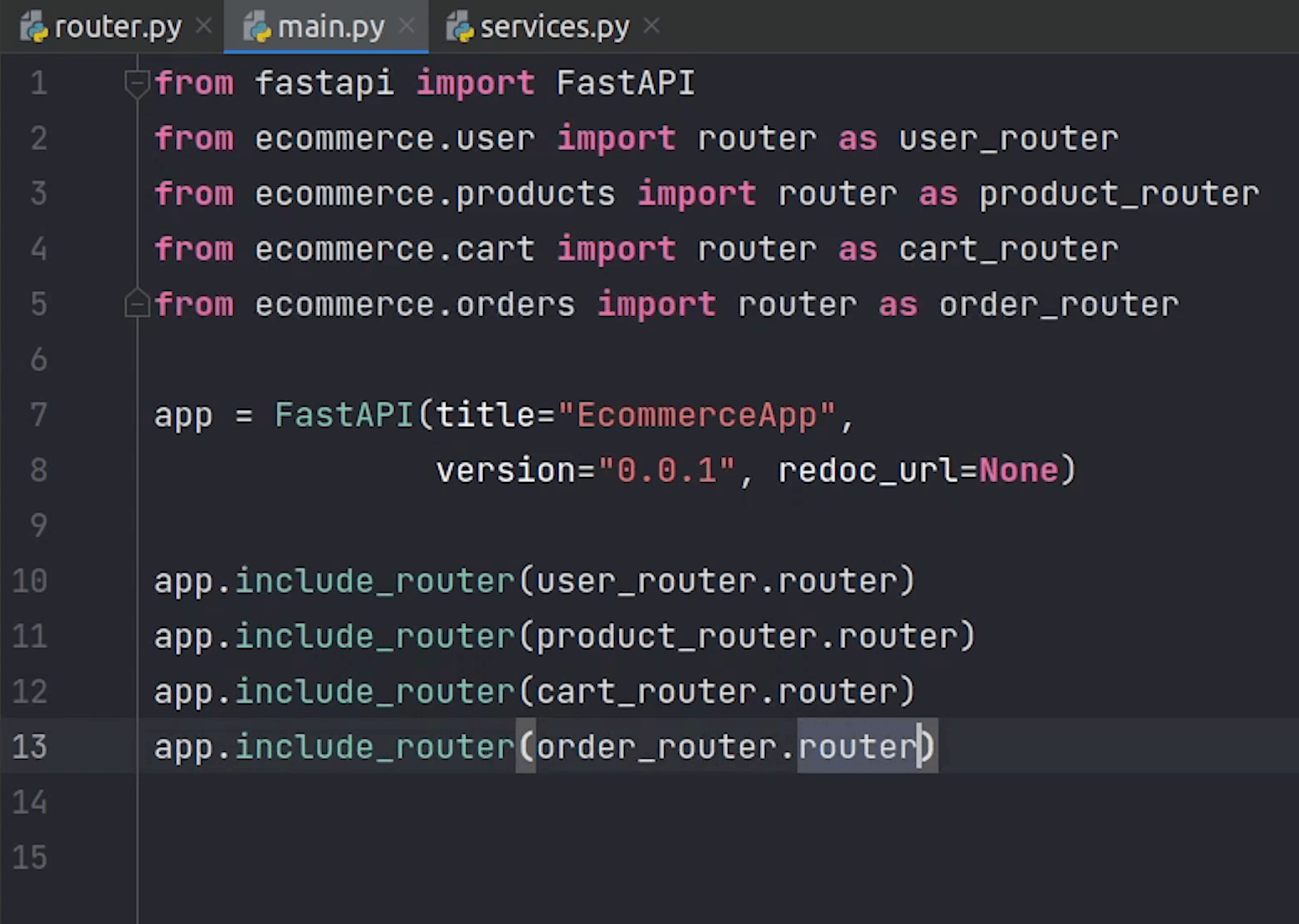Click include_router on line 10
This screenshot has height=924, width=1299.
coord(374,581)
